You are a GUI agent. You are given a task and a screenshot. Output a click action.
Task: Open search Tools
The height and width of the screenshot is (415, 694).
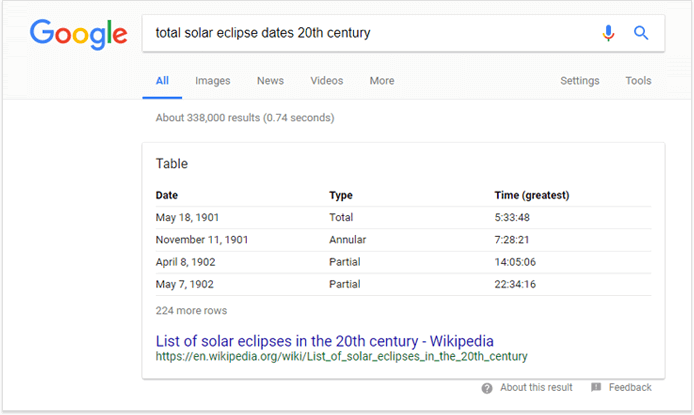click(x=638, y=81)
